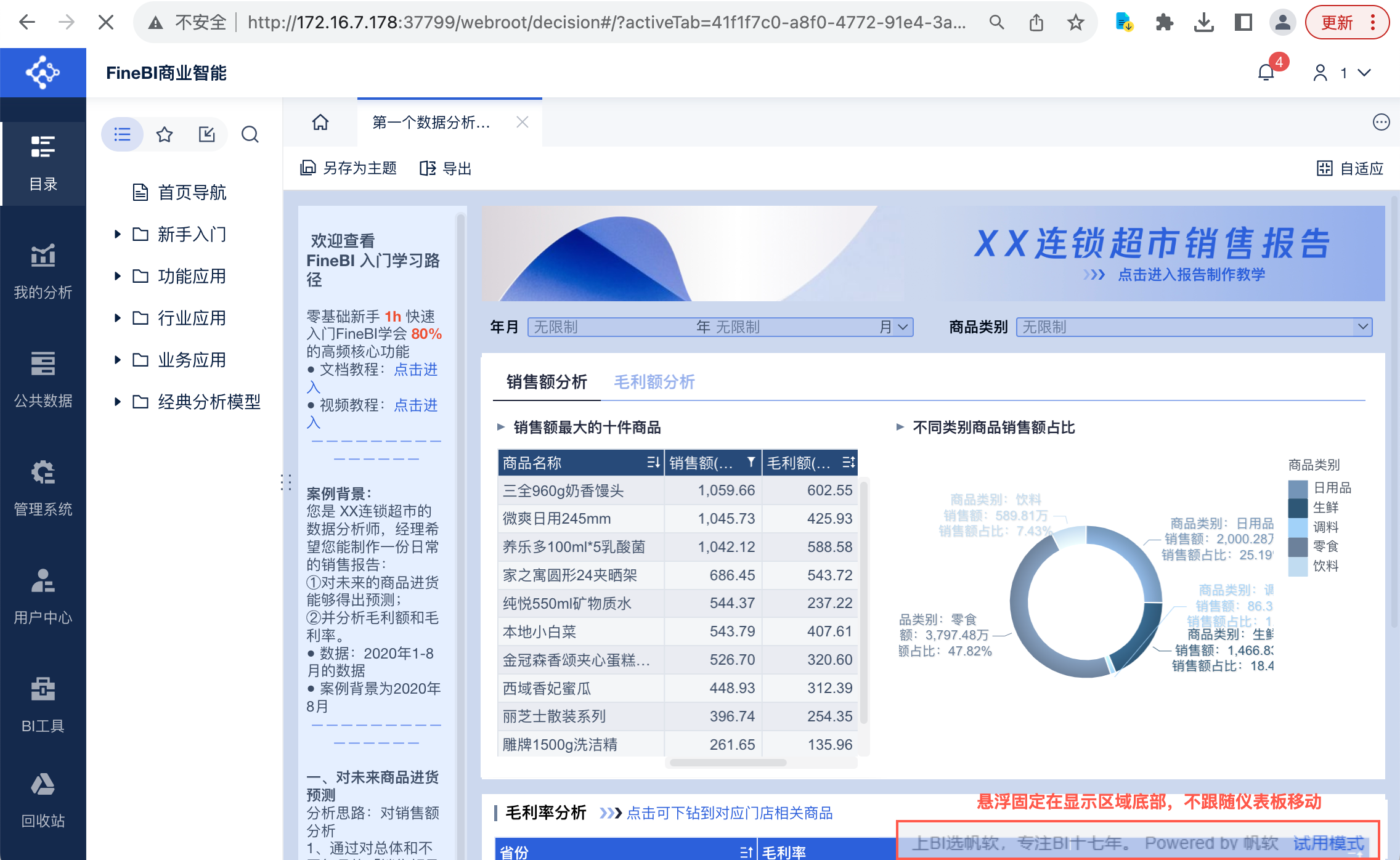Image resolution: width=1400 pixels, height=860 pixels.
Task: Click the more options ellipsis icon
Action: [x=1381, y=122]
